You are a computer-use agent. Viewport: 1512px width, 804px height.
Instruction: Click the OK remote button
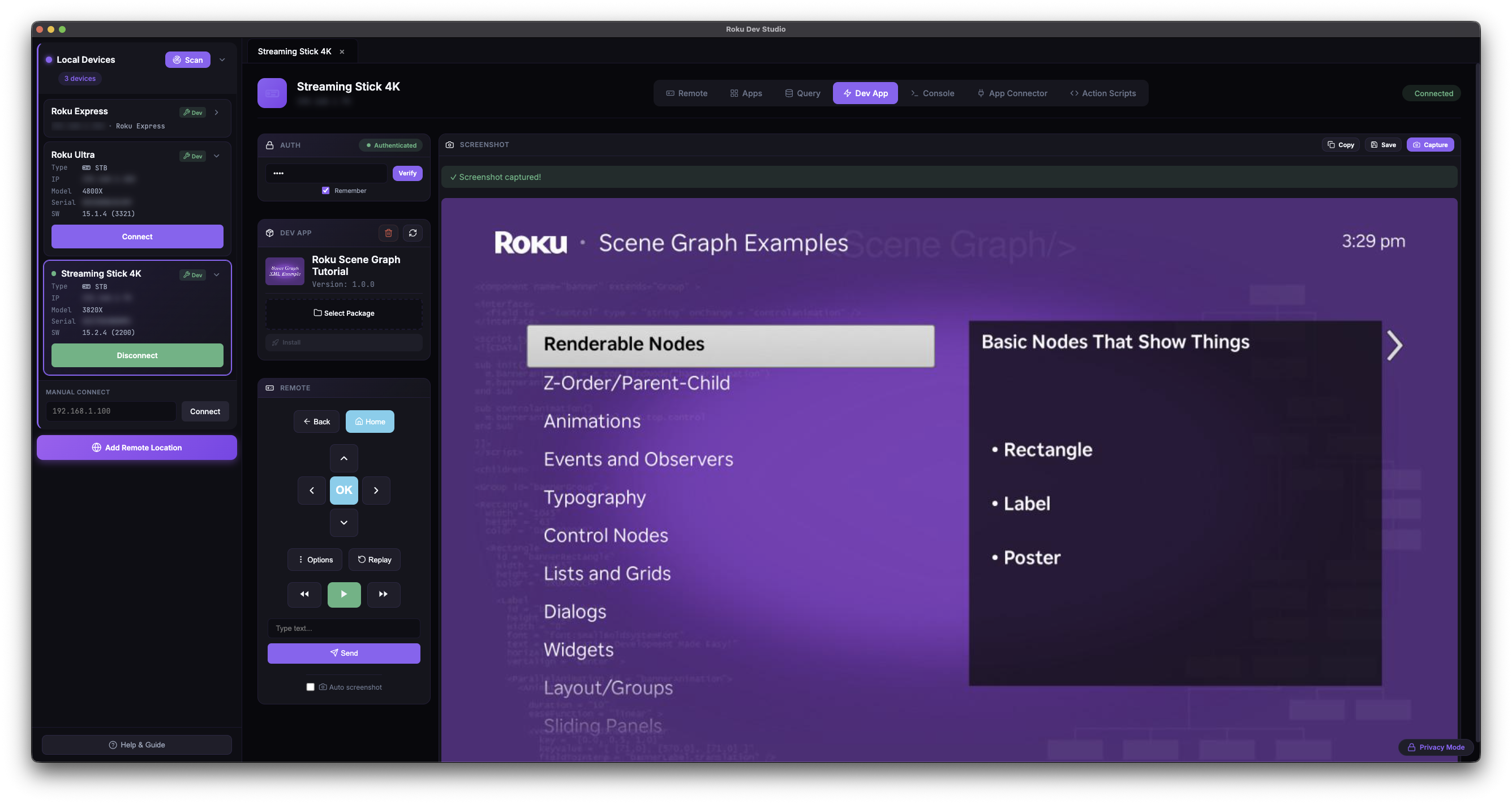coord(344,490)
